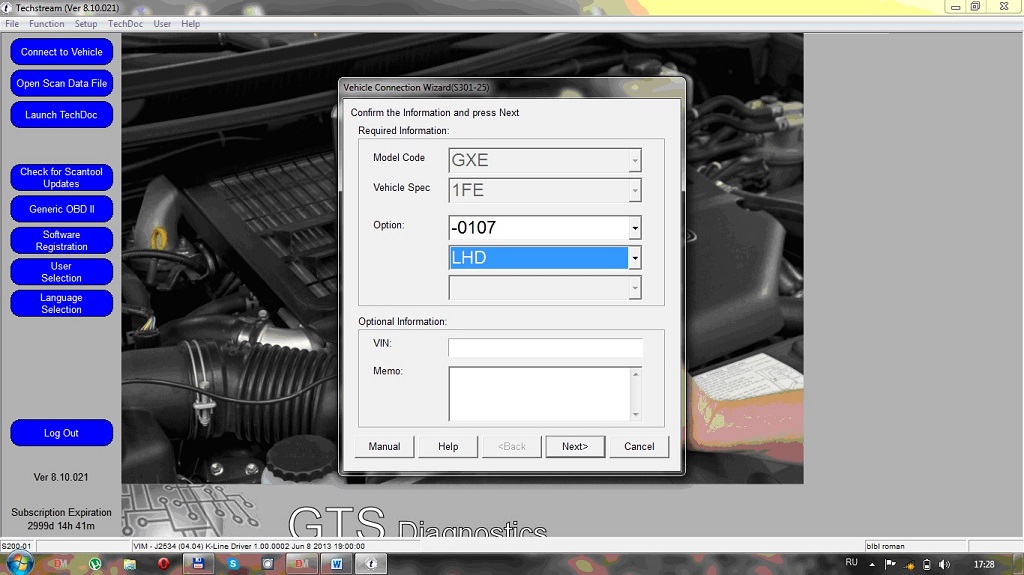Screen dimensions: 1024x575
Task: Open the Help menu
Action: pos(191,24)
